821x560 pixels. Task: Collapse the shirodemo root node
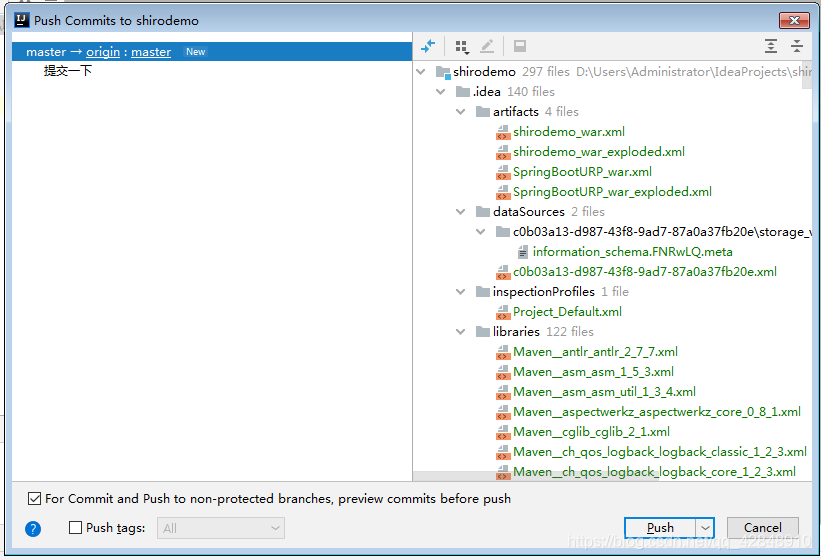tap(421, 72)
